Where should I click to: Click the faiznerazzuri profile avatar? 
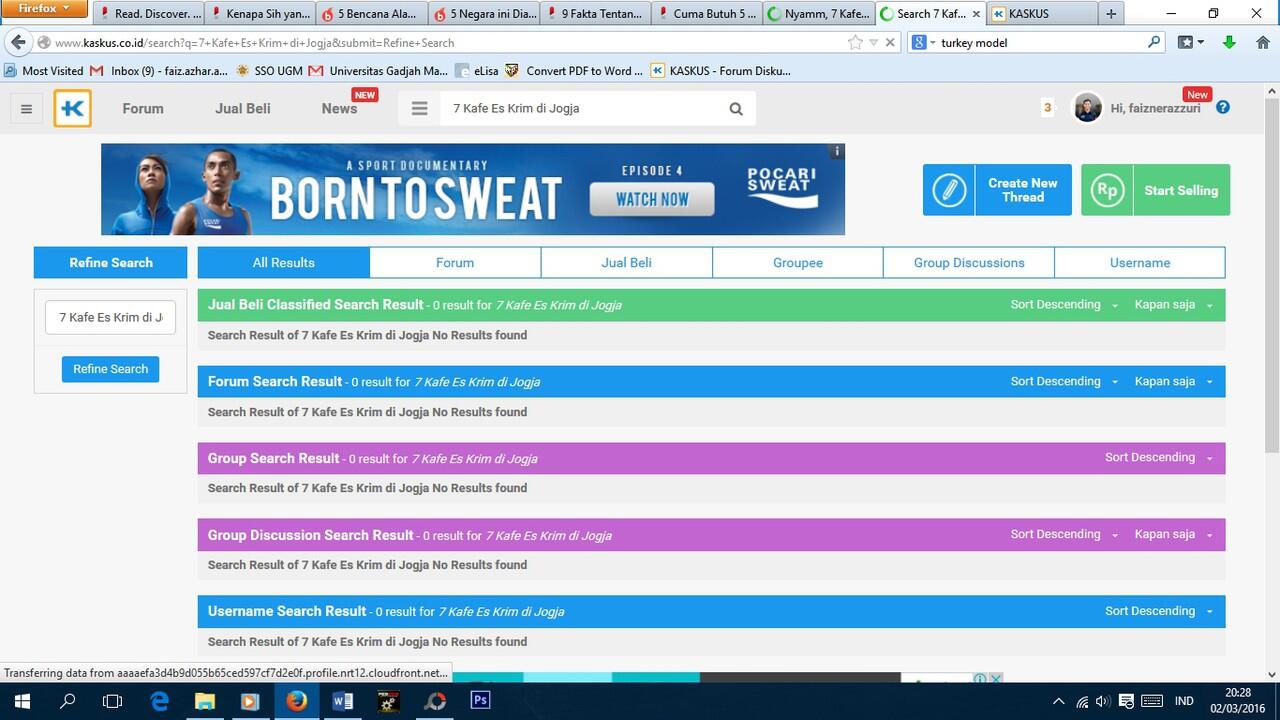(x=1088, y=108)
